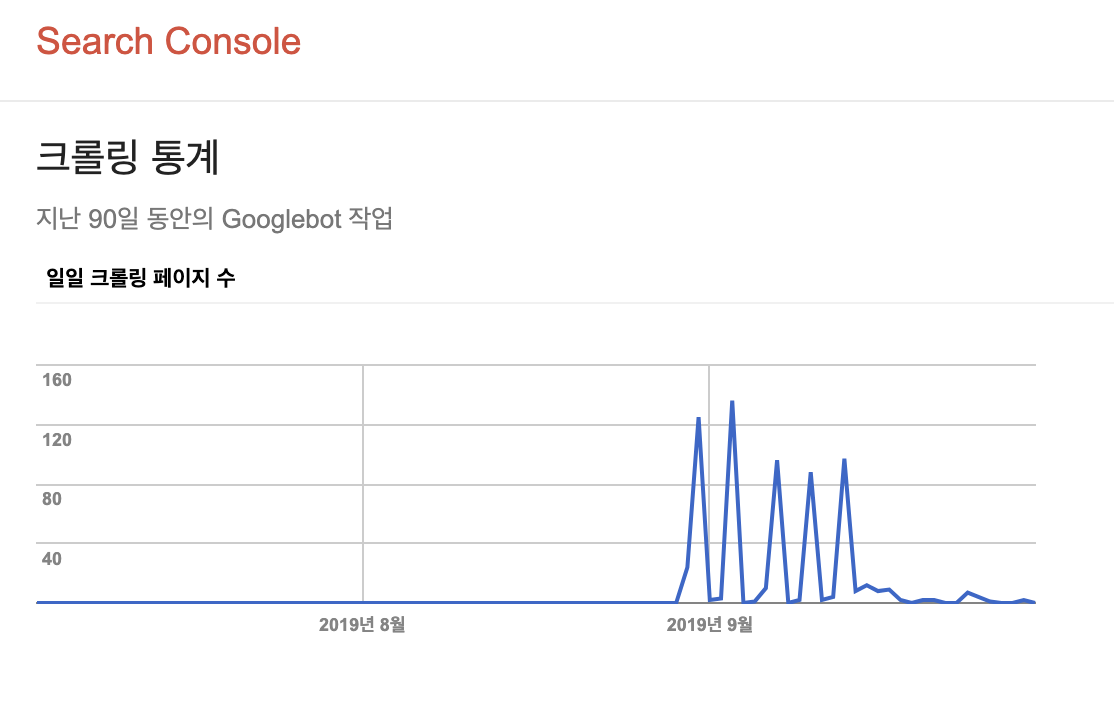Select the tallest spike in the crawl chart
Viewport: 1114px width, 702px height.
(732, 402)
